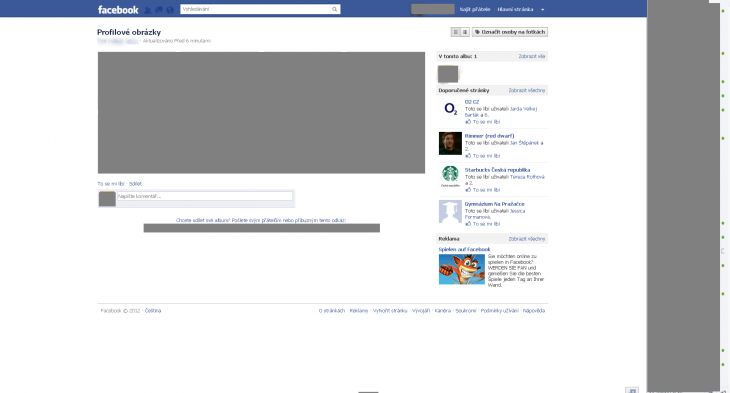Open messages icon in header
Screen dimensions: 730x393
click(x=159, y=10)
